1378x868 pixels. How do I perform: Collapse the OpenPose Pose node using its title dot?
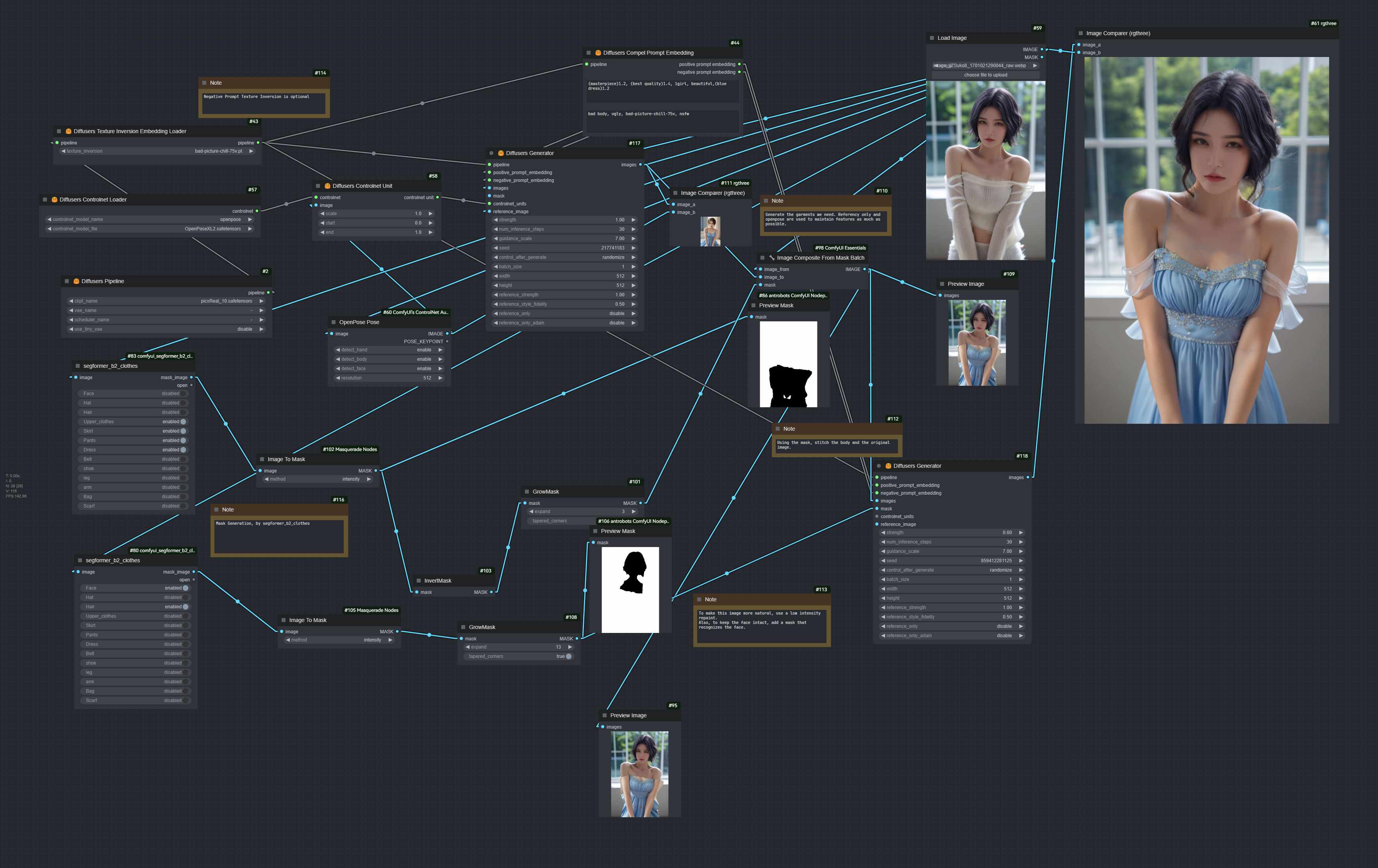pos(334,322)
